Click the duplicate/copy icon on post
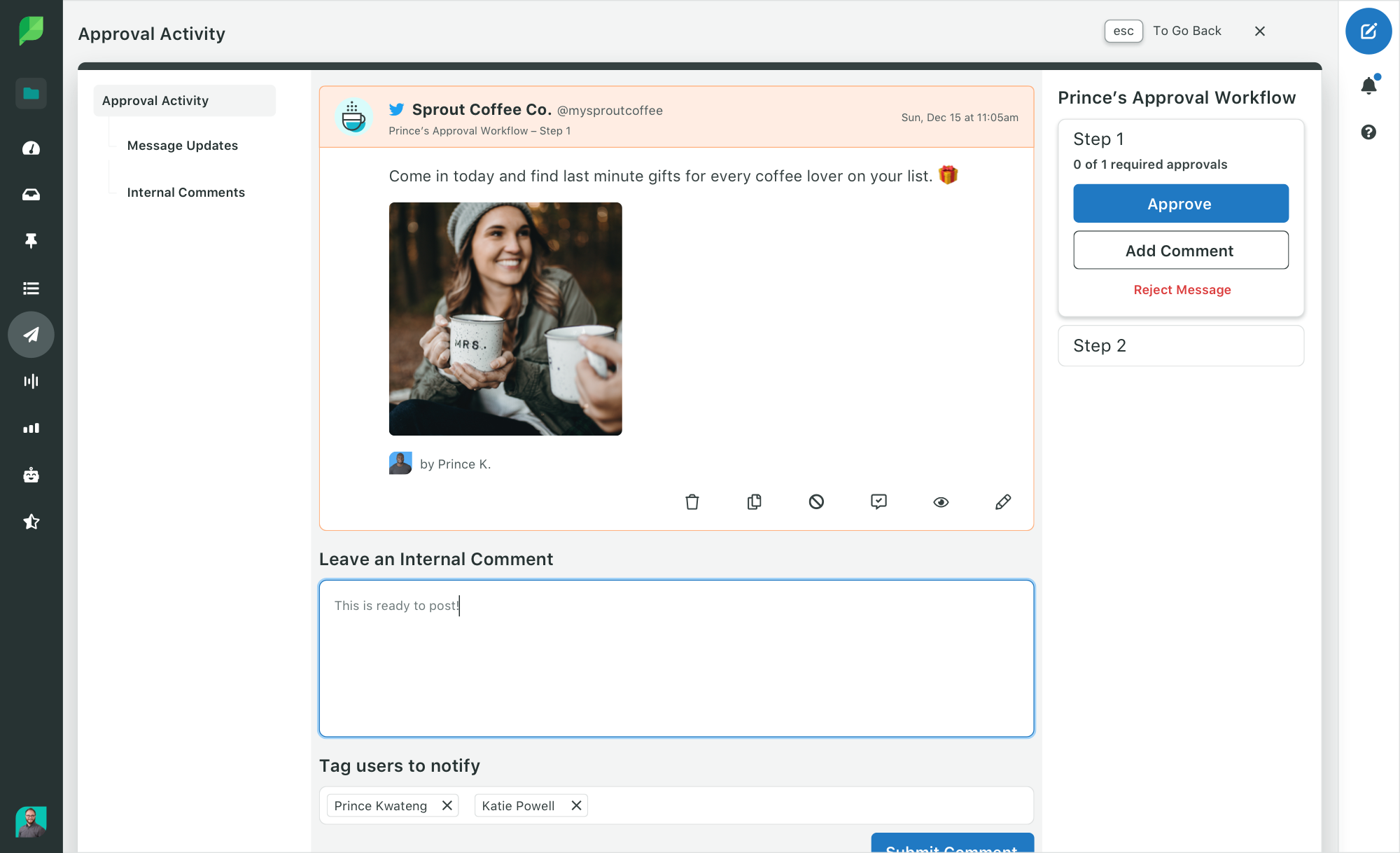The width and height of the screenshot is (1400, 853). [755, 502]
